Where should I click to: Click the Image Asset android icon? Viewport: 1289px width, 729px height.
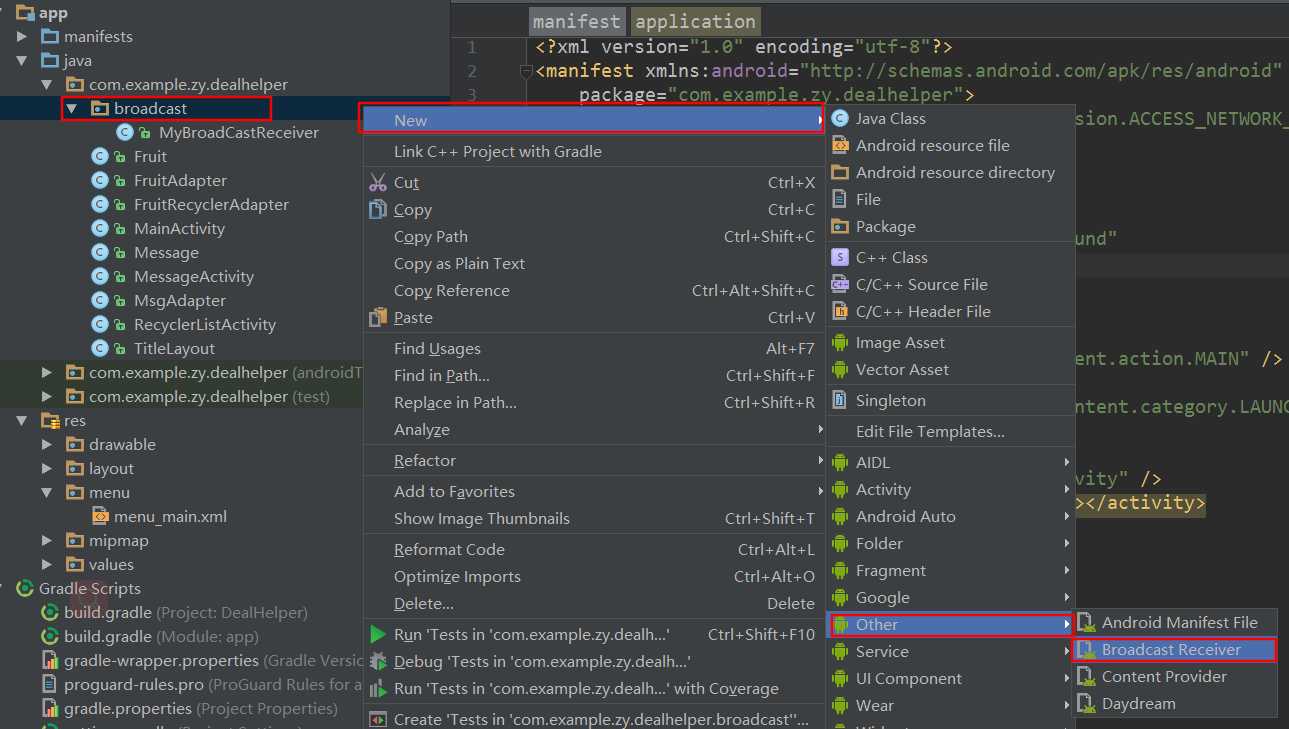pos(840,342)
